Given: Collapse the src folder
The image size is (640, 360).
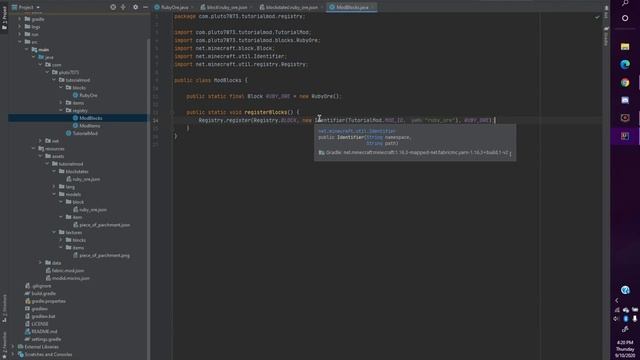Looking at the screenshot, I should click(19, 42).
